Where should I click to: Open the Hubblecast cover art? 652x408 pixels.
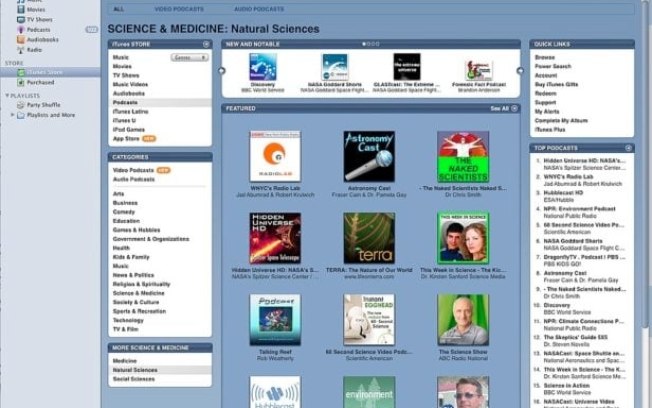[x=275, y=392]
